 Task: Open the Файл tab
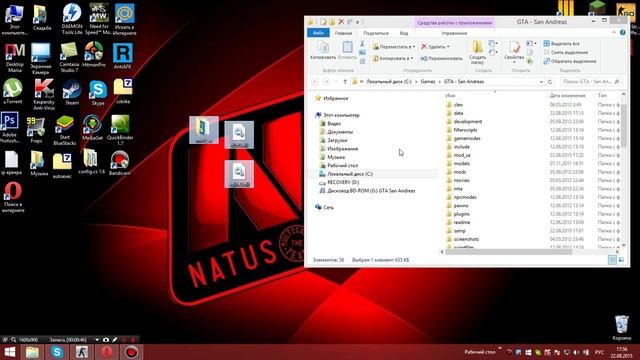(x=318, y=33)
